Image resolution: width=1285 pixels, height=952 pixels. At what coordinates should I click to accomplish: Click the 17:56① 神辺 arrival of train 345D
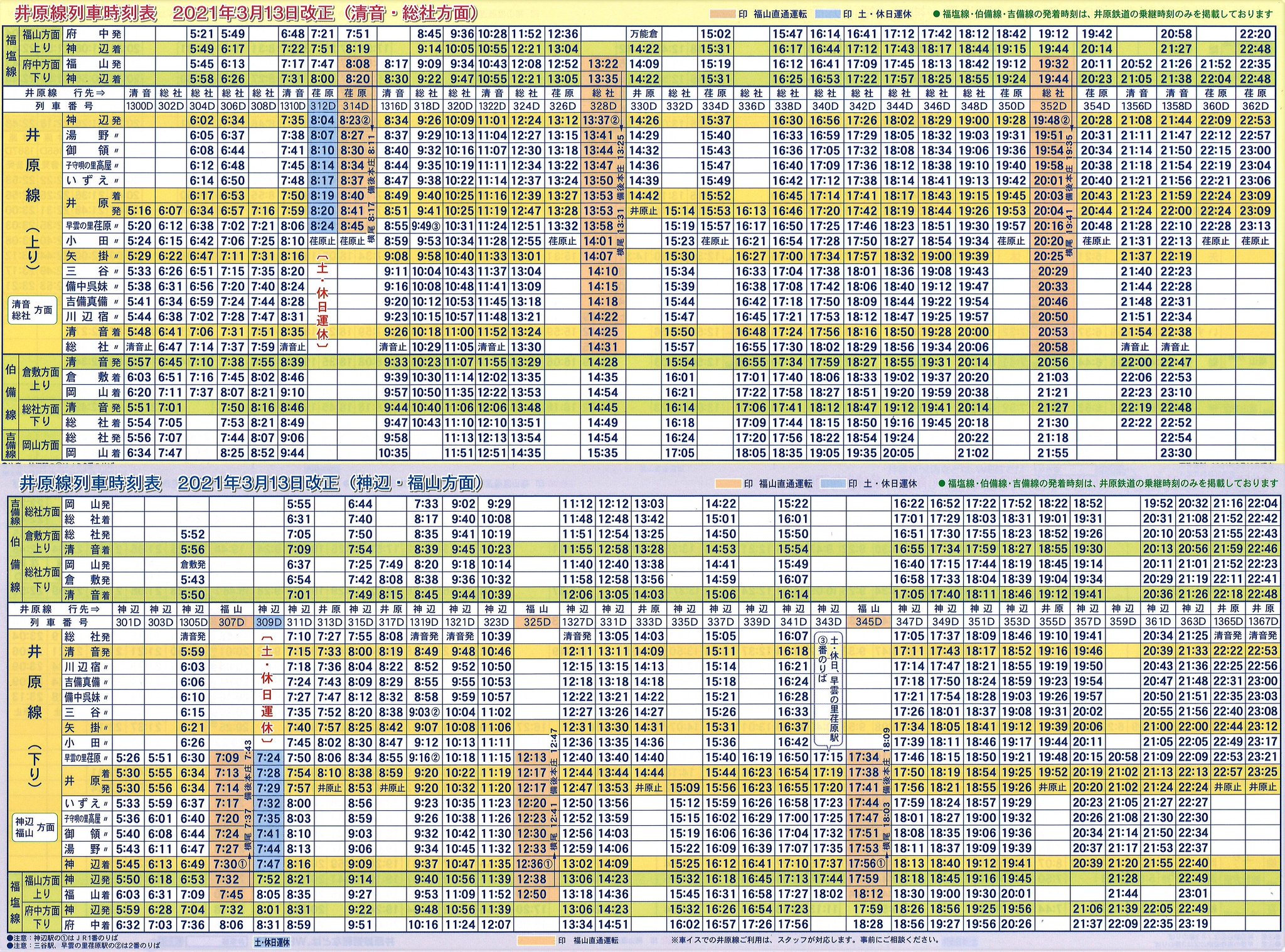(867, 864)
